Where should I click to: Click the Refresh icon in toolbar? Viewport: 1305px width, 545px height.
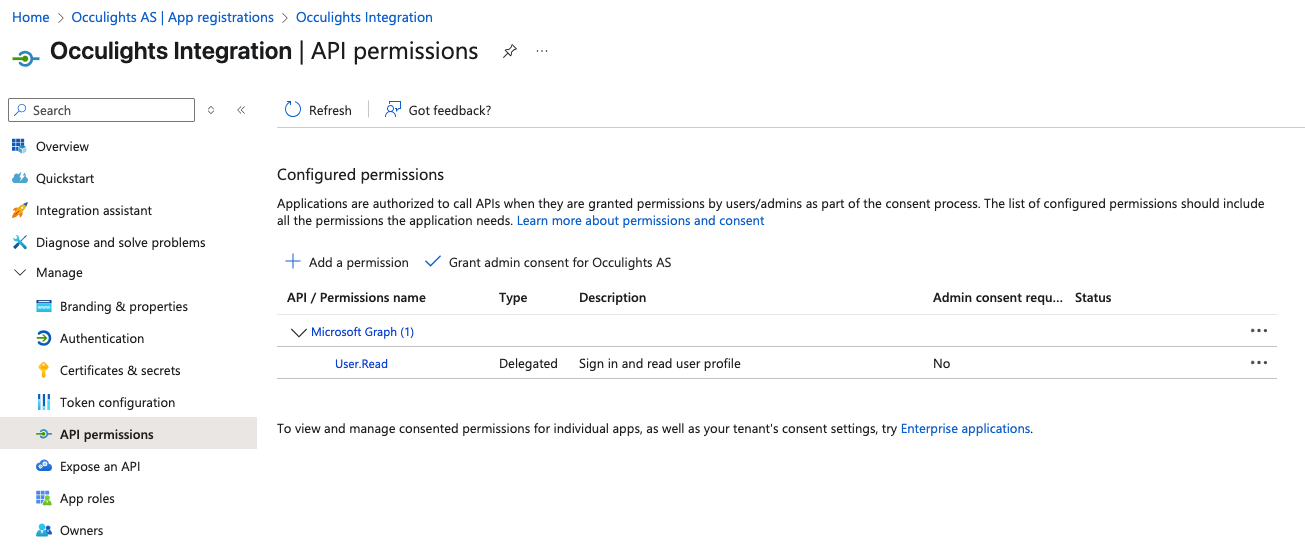293,110
